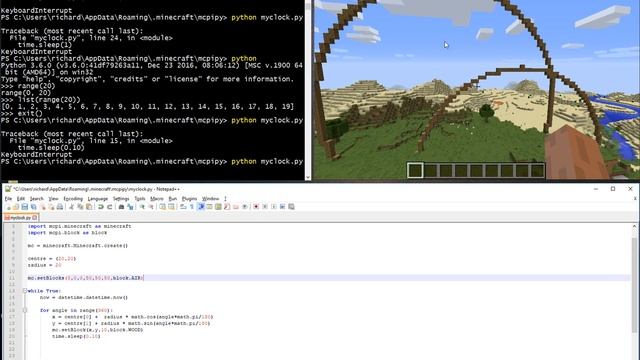Click the user-defined language toolbar icon
The height and width of the screenshot is (360, 640).
coord(209,207)
